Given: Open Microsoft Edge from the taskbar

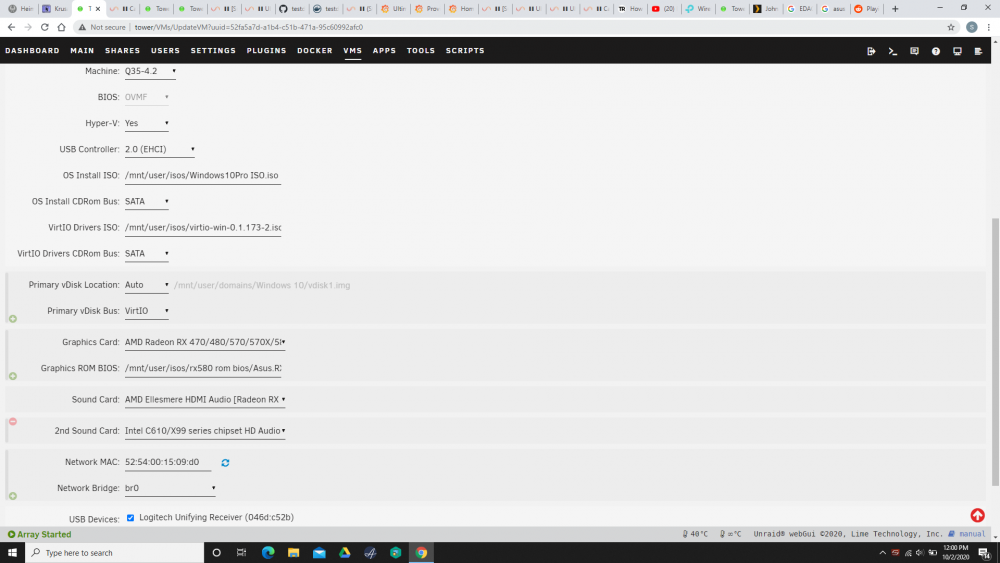Looking at the screenshot, I should 268,553.
